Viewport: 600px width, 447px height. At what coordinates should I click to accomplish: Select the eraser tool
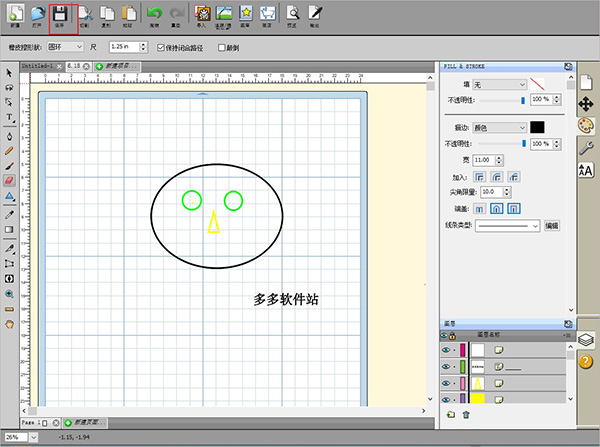9,180
